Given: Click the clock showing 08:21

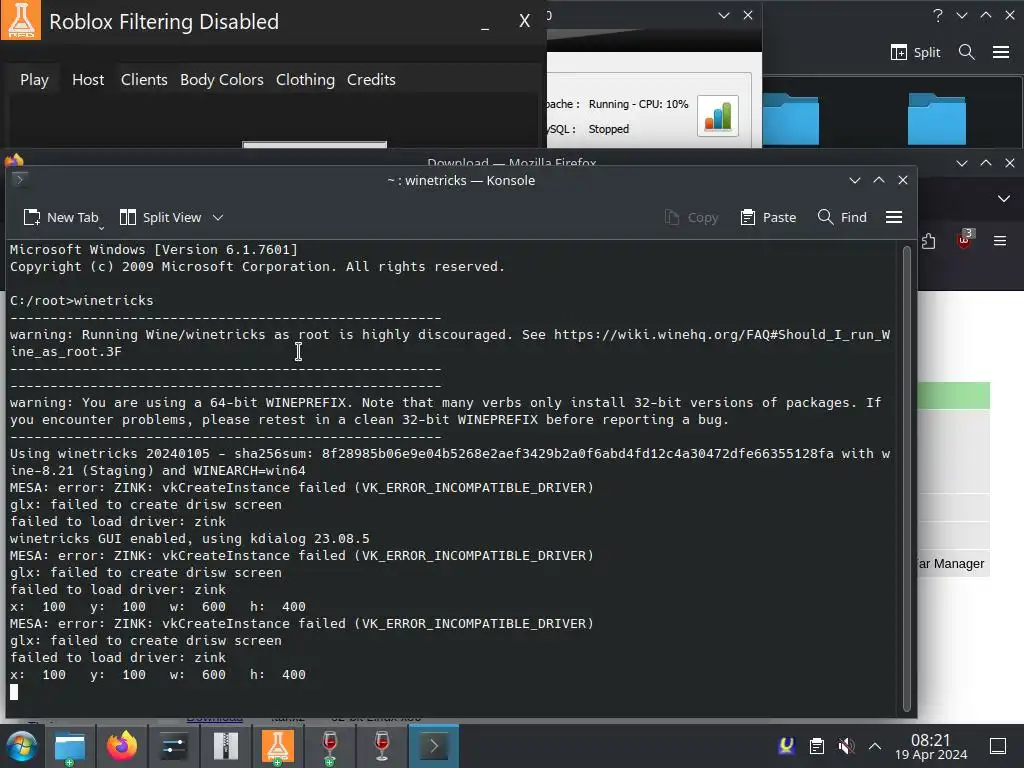Looking at the screenshot, I should [931, 746].
